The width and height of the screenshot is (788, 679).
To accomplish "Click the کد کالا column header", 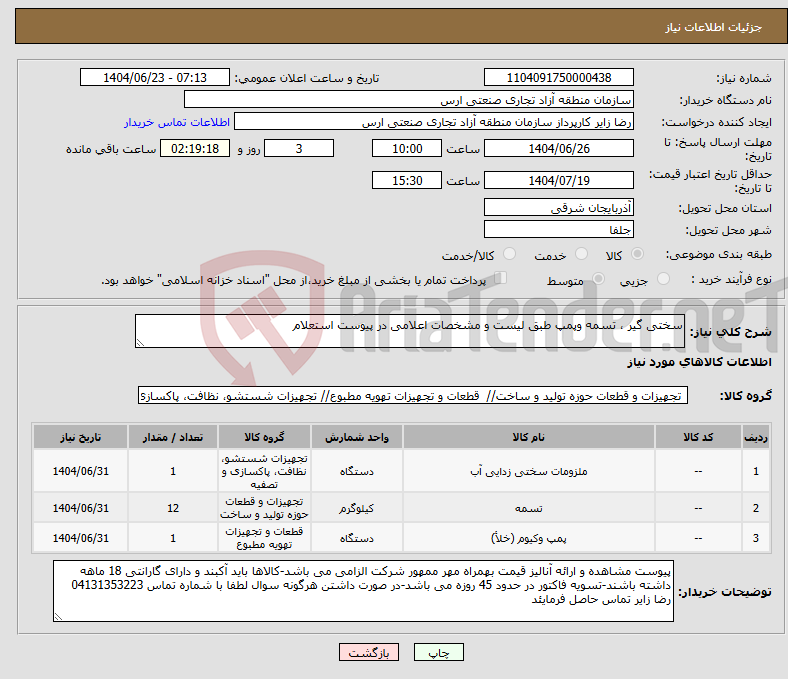I will tap(698, 437).
